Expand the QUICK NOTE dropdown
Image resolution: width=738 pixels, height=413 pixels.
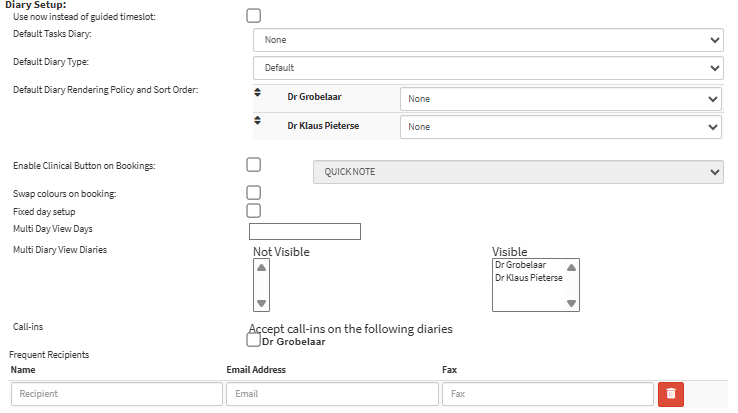point(518,171)
